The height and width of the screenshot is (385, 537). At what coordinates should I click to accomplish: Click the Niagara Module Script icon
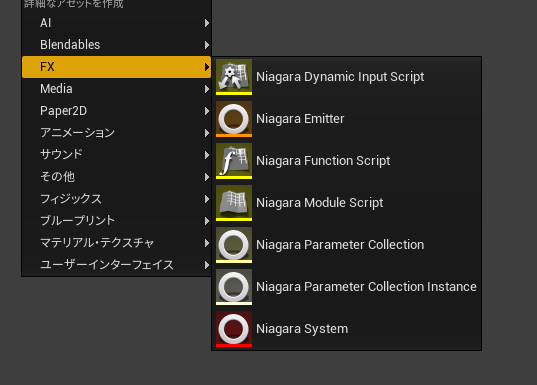click(234, 203)
